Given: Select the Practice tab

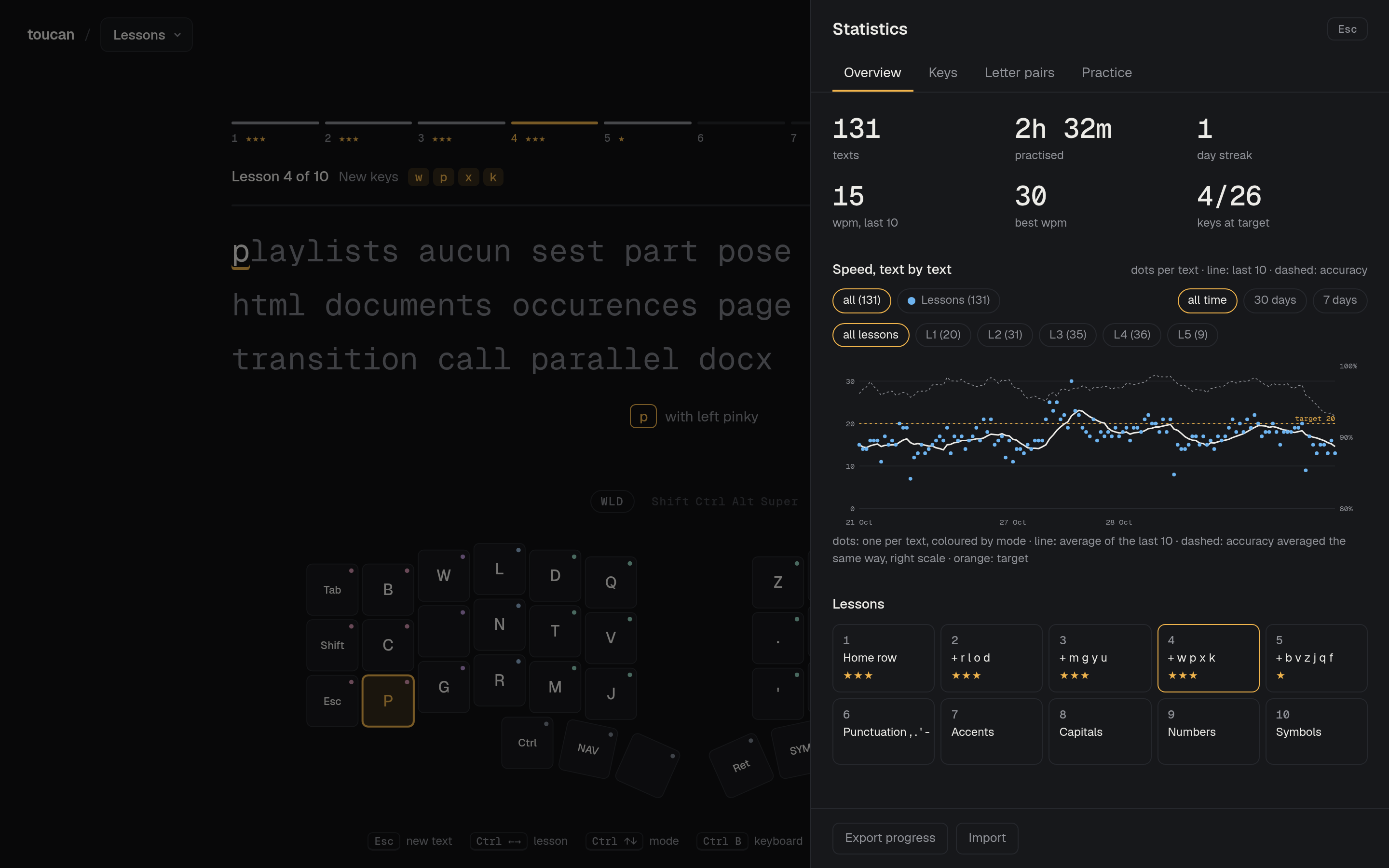Looking at the screenshot, I should 1106,73.
